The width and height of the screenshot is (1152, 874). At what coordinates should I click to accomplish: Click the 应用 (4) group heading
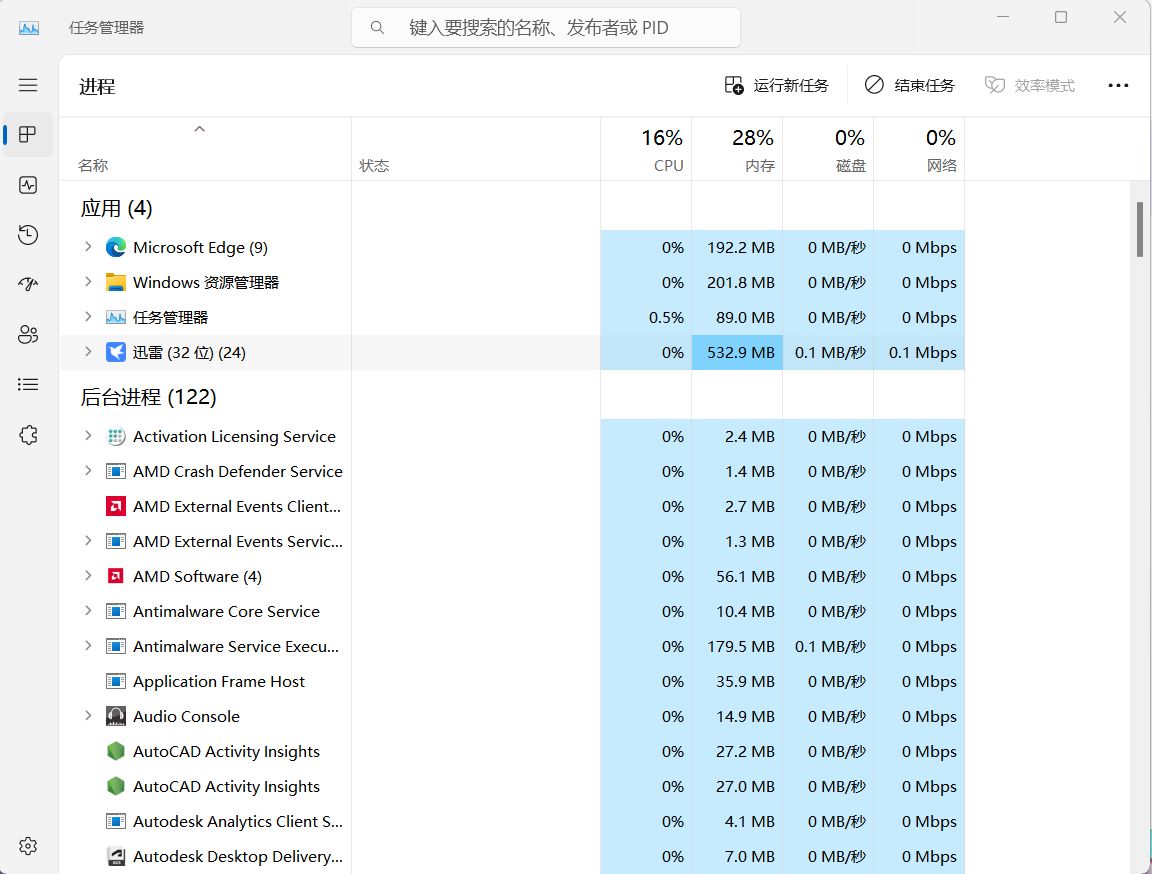coord(116,209)
